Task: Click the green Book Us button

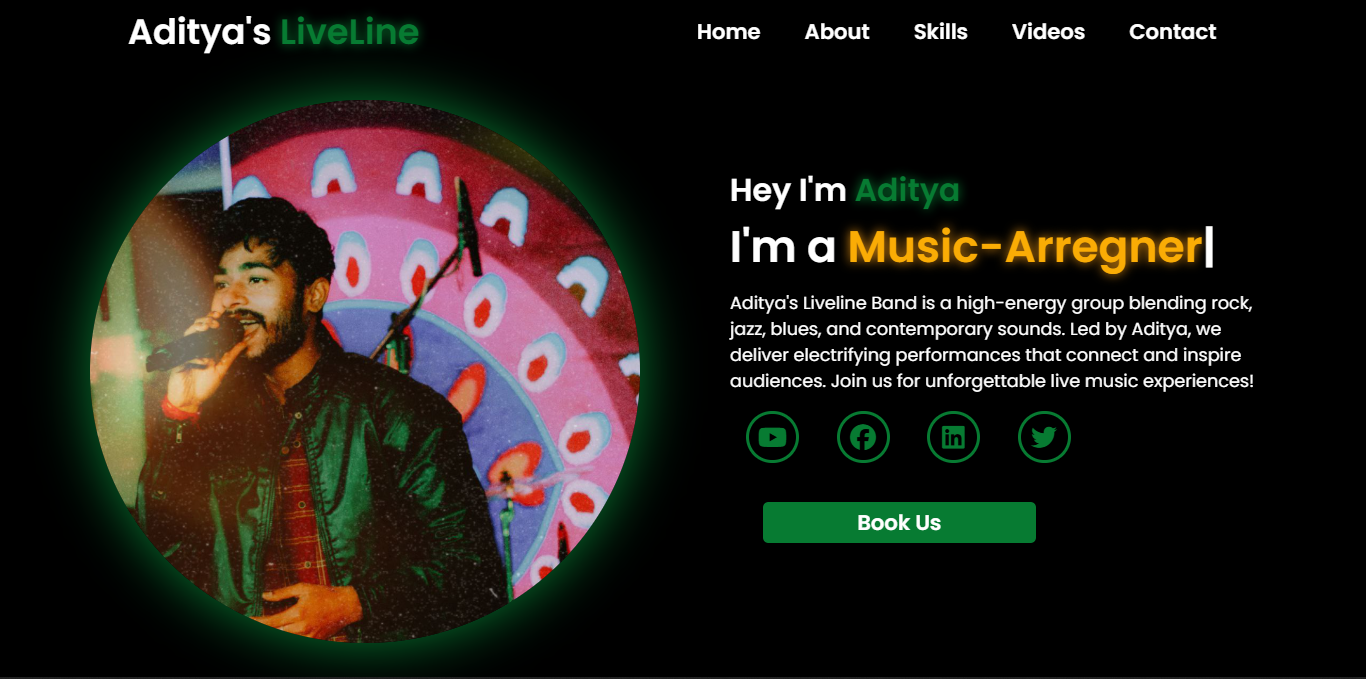Action: click(899, 522)
